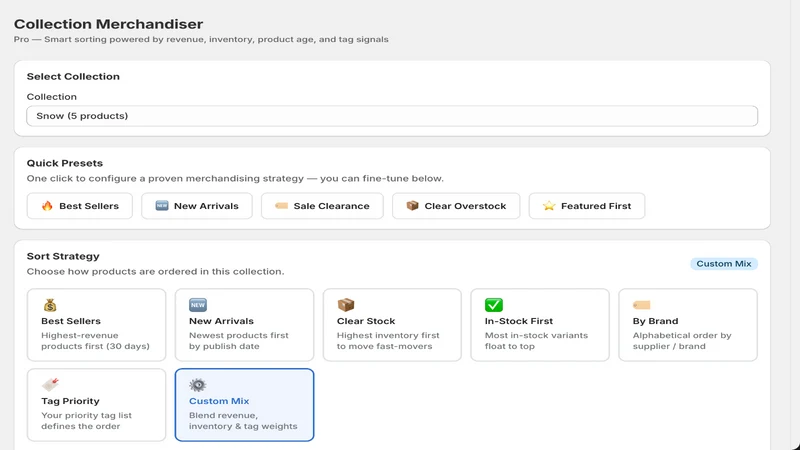Screen dimensions: 800x450
Task: Select the Clear Stock sort strategy card
Action: click(x=392, y=325)
